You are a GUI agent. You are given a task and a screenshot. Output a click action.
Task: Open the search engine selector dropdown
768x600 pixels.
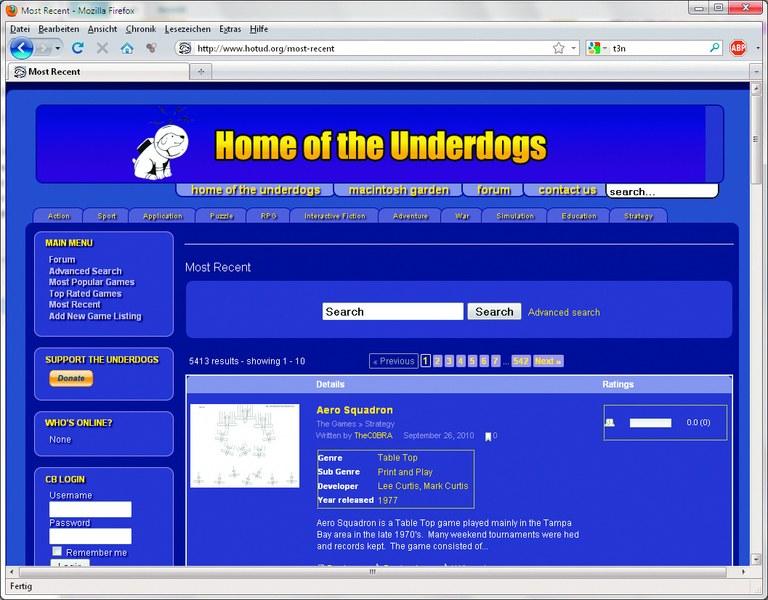598,48
